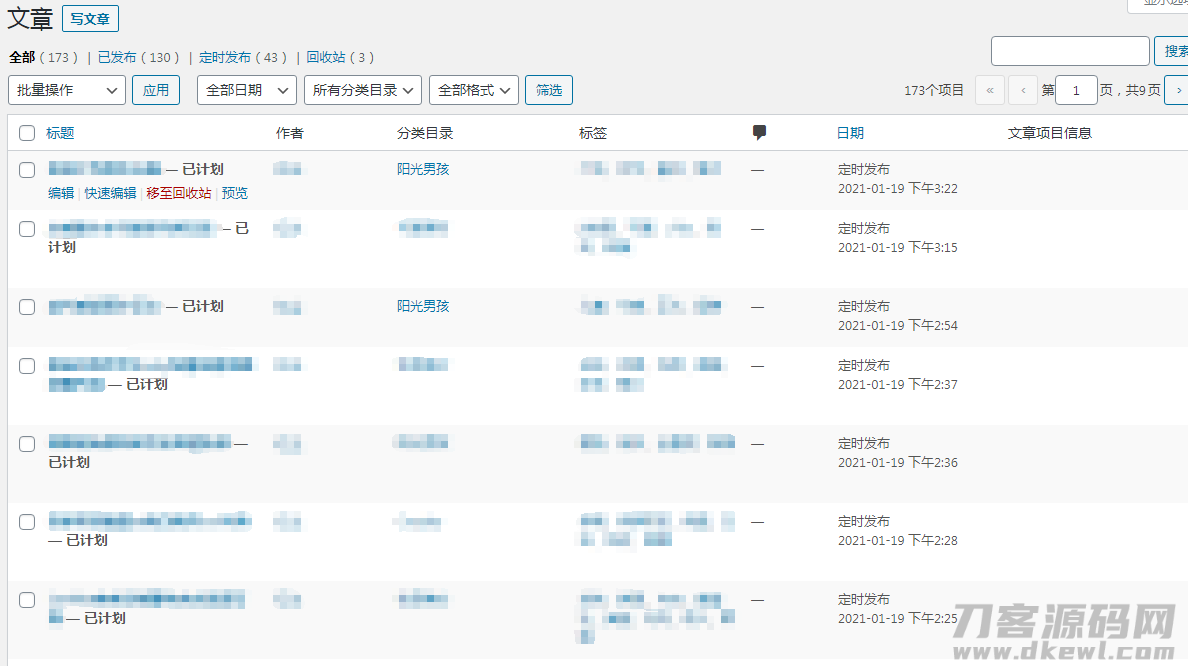Tick the checkbox for the 下午2:36 post
Screen dimensions: 1188x666
[27, 444]
